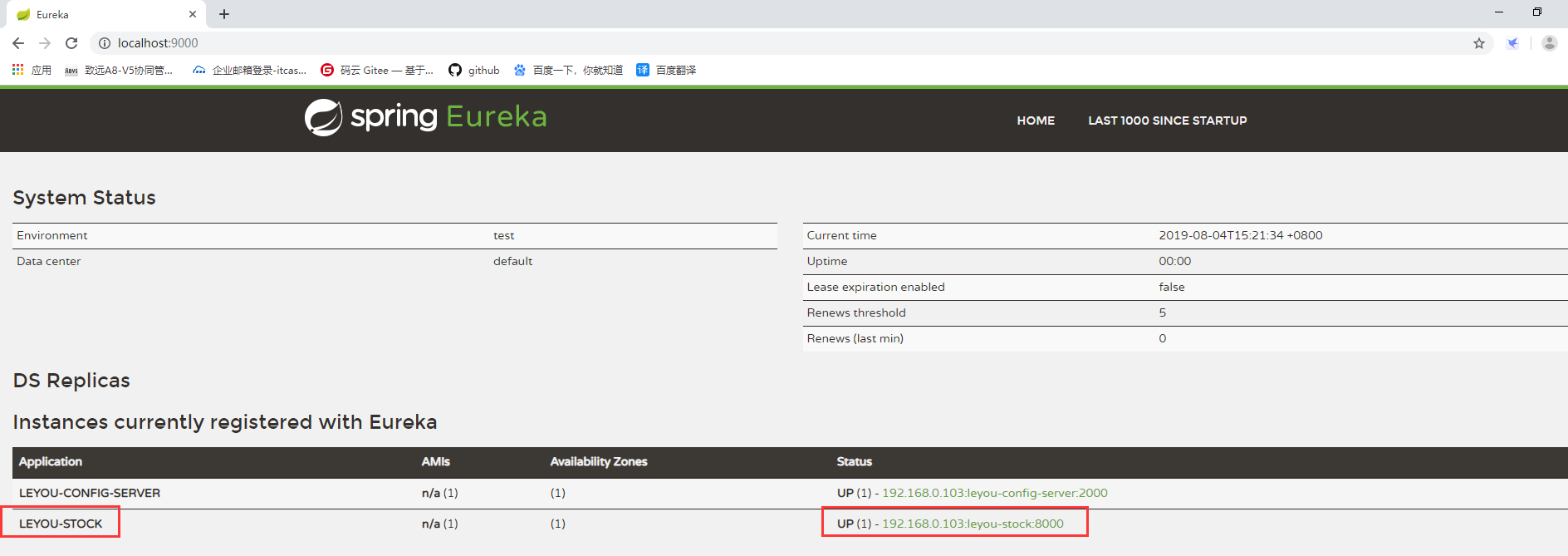The image size is (1568, 556).
Task: Go to the HOME menu item
Action: [1036, 121]
